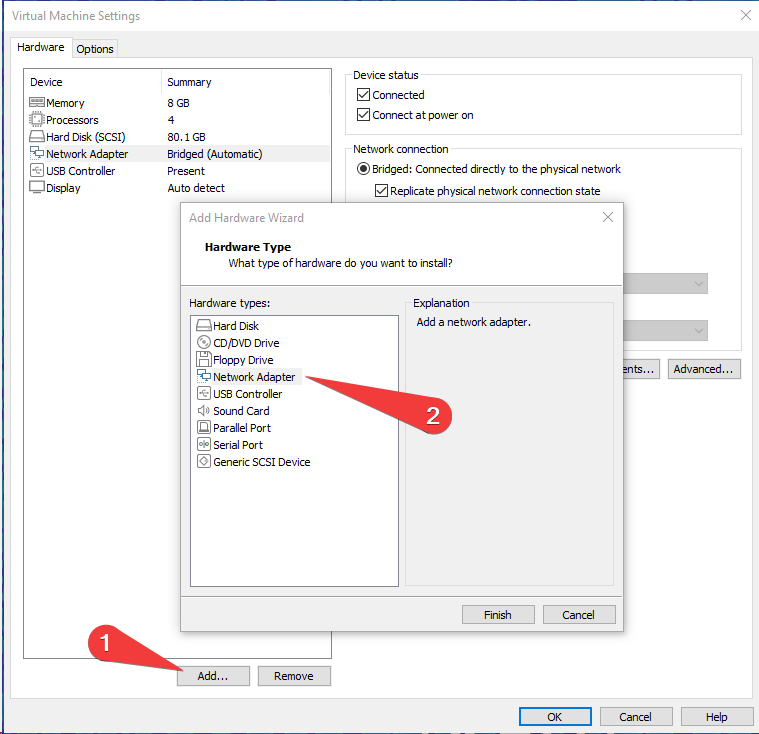The width and height of the screenshot is (759, 734).
Task: Click the '8 GB' memory summary
Action: (178, 103)
